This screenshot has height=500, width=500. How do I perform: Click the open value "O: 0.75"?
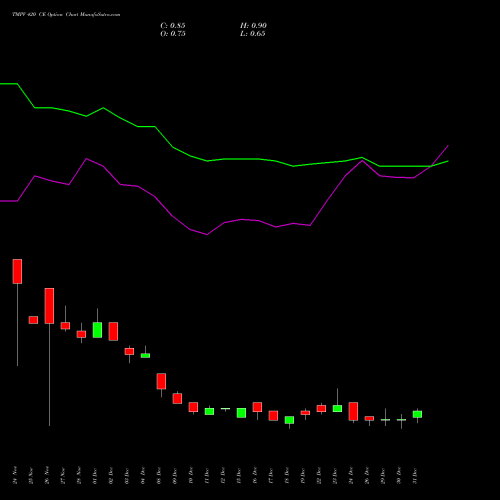point(173,34)
